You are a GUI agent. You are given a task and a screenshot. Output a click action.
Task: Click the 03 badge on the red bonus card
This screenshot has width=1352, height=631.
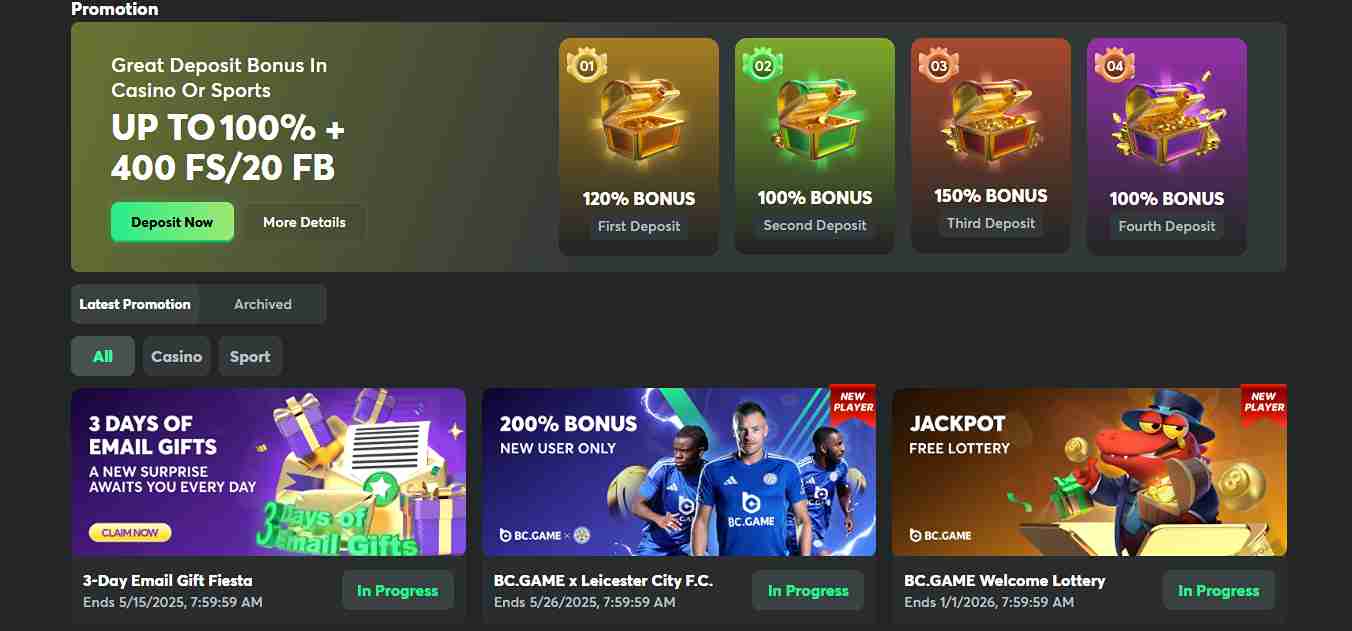tap(938, 66)
